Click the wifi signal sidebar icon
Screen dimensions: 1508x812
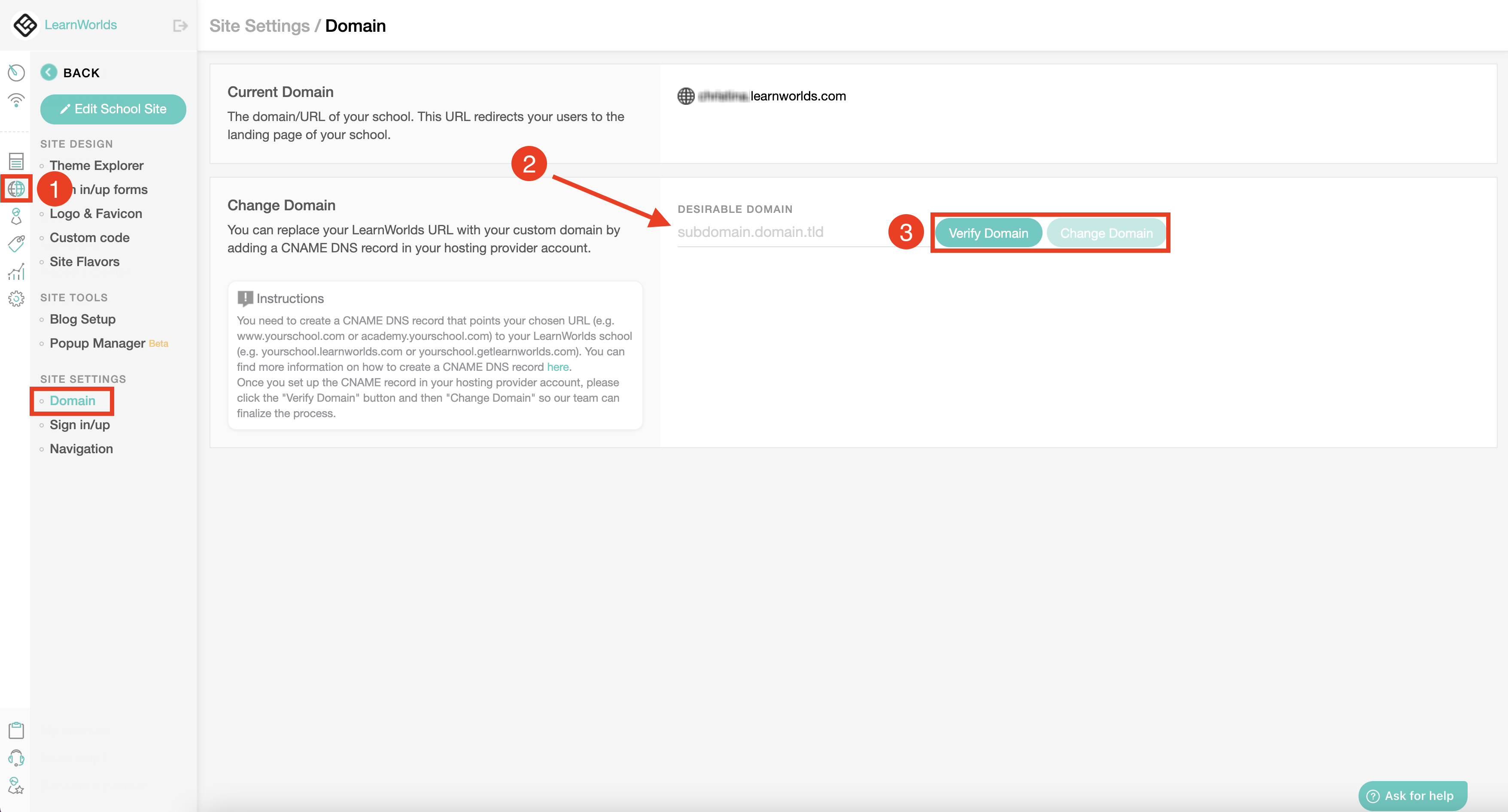coord(16,100)
